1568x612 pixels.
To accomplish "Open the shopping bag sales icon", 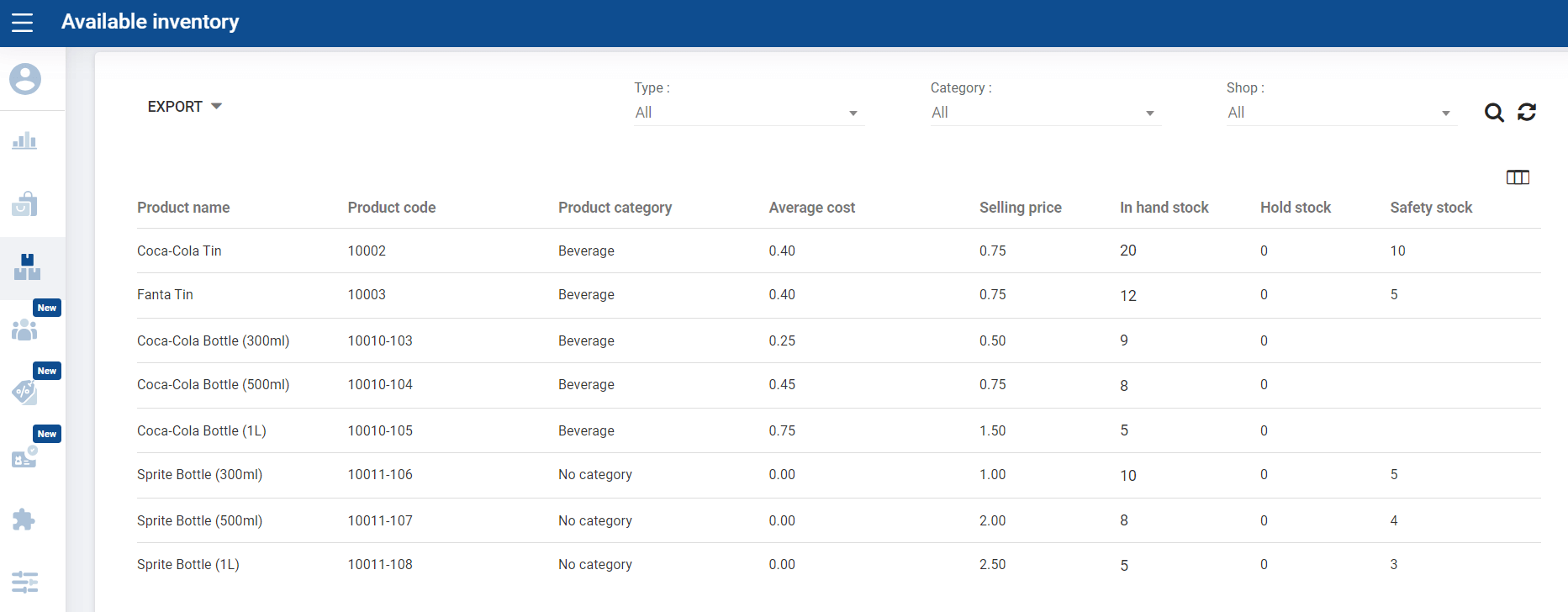I will 24,204.
